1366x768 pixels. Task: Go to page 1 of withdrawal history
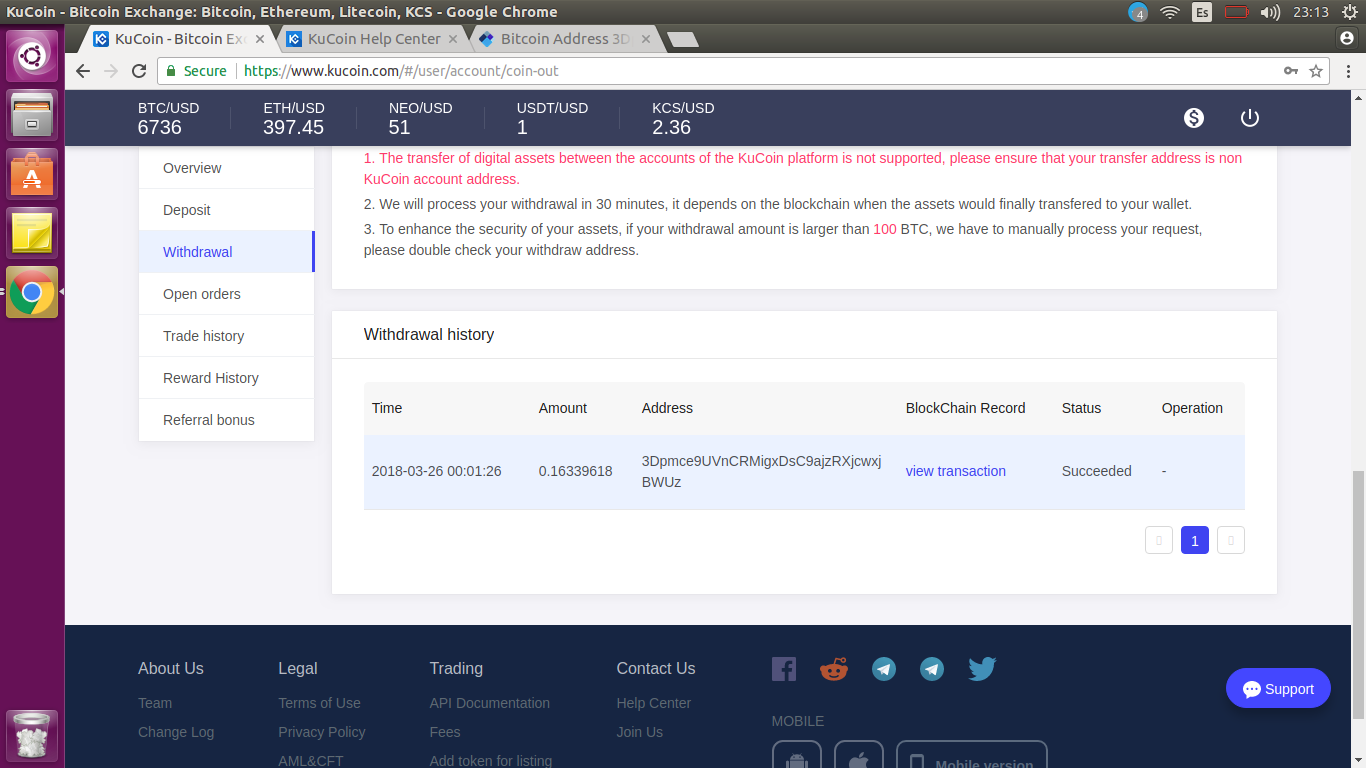1195,540
